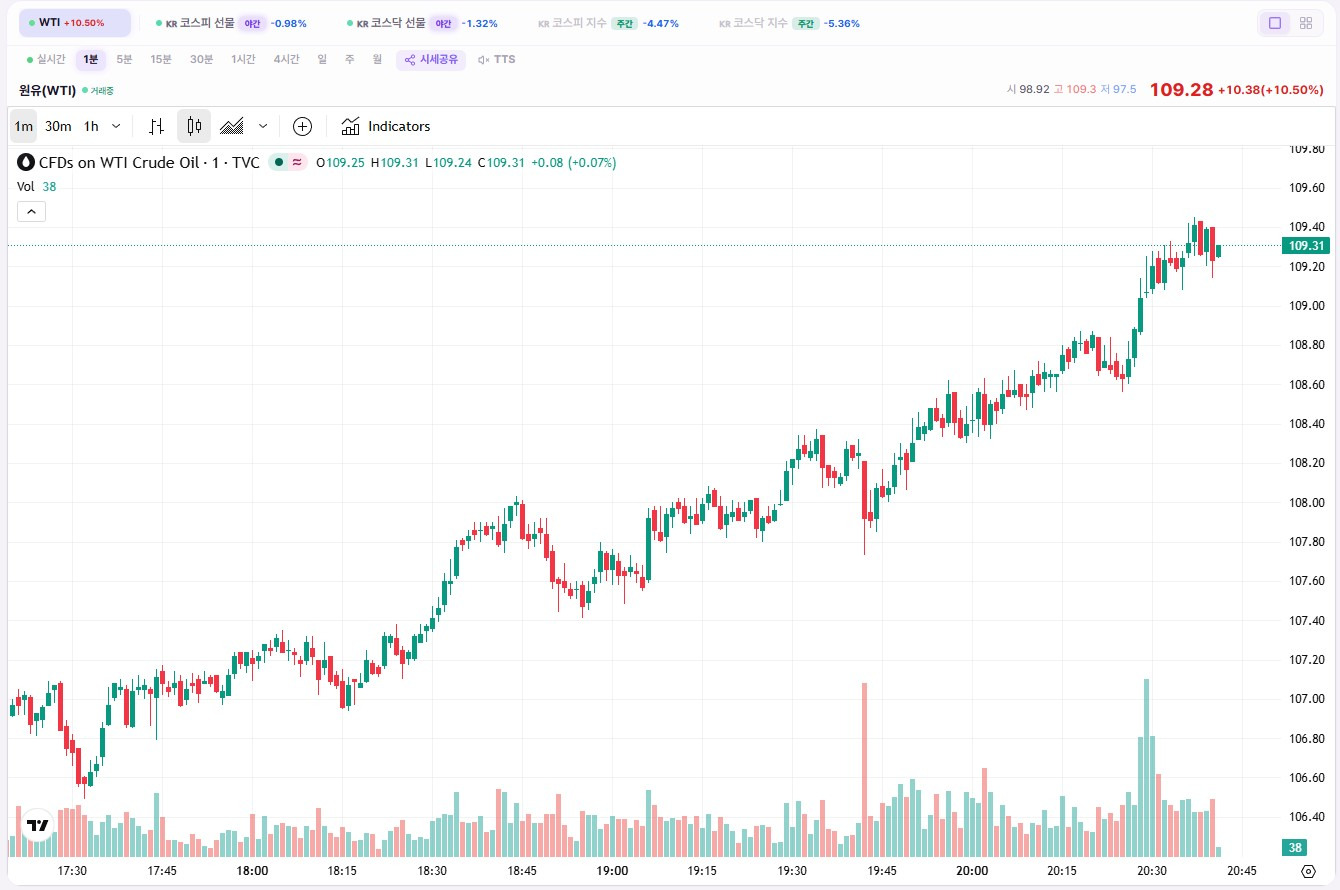Click the last price label 109.31
This screenshot has height=890, width=1340.
1305,244
